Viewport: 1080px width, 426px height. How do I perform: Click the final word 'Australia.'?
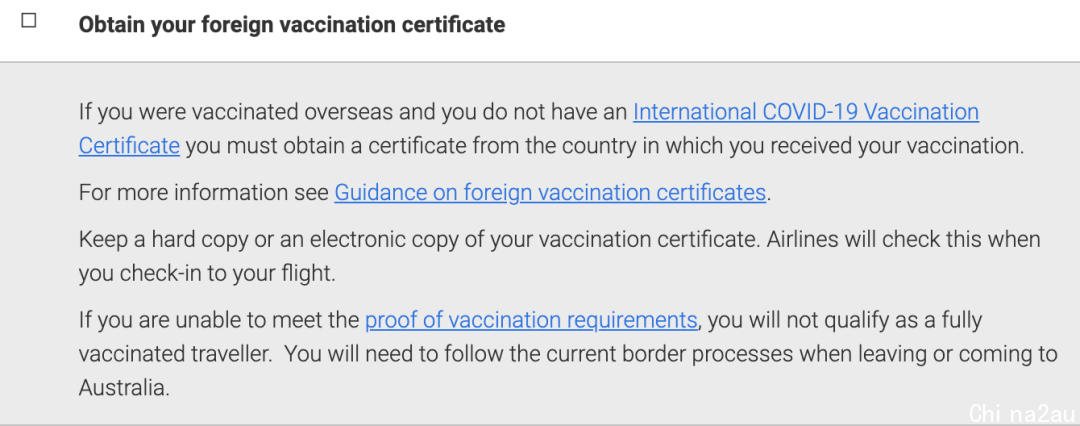coord(124,388)
